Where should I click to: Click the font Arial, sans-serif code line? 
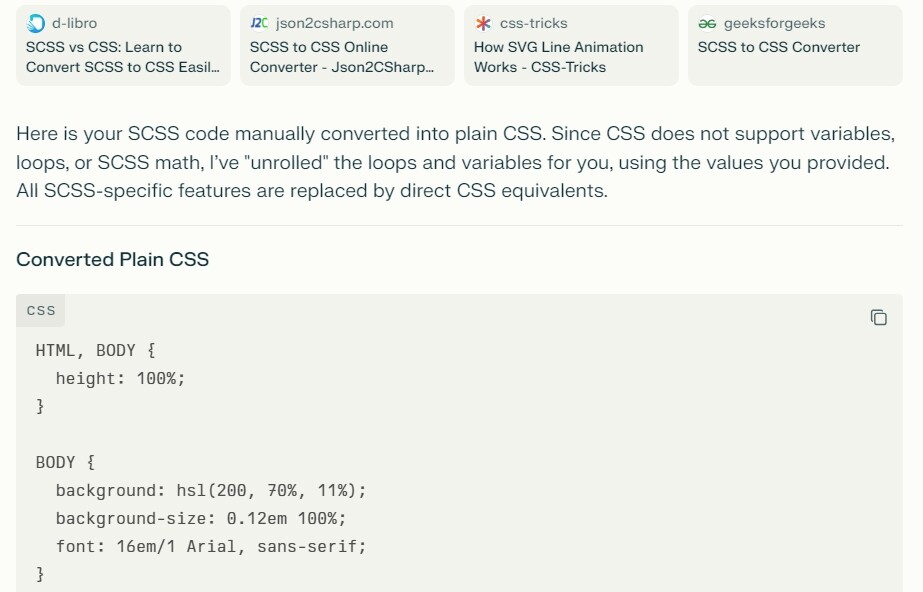[211, 546]
